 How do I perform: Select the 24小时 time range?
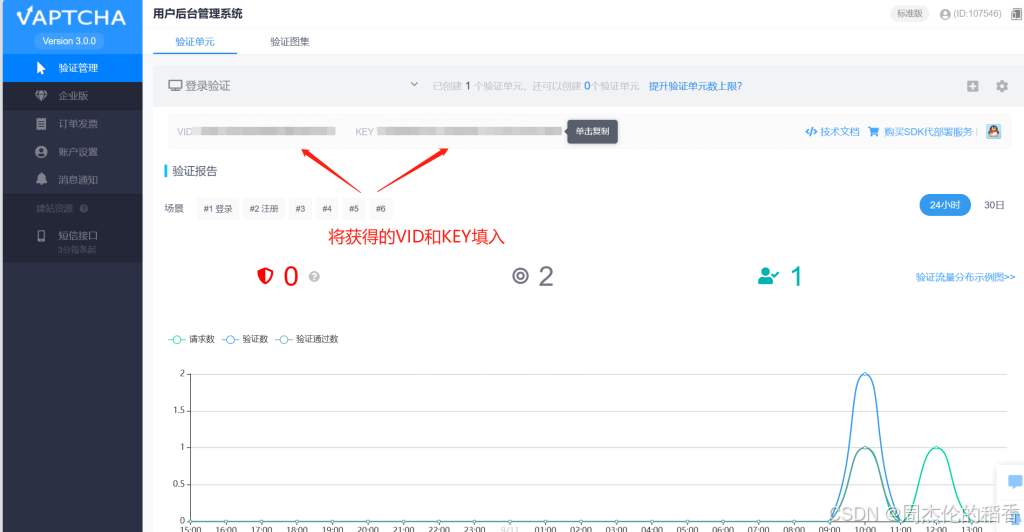coord(945,205)
